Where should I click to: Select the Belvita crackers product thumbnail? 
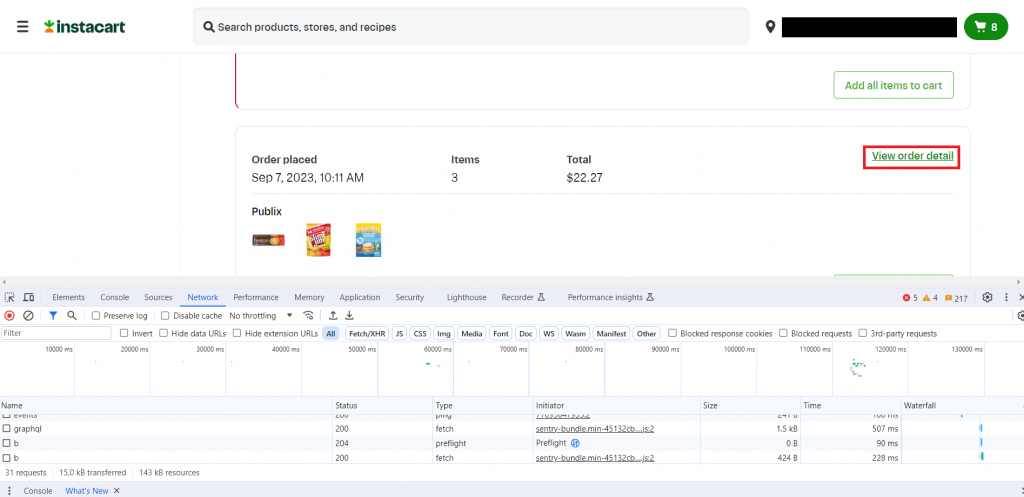pyautogui.click(x=268, y=240)
